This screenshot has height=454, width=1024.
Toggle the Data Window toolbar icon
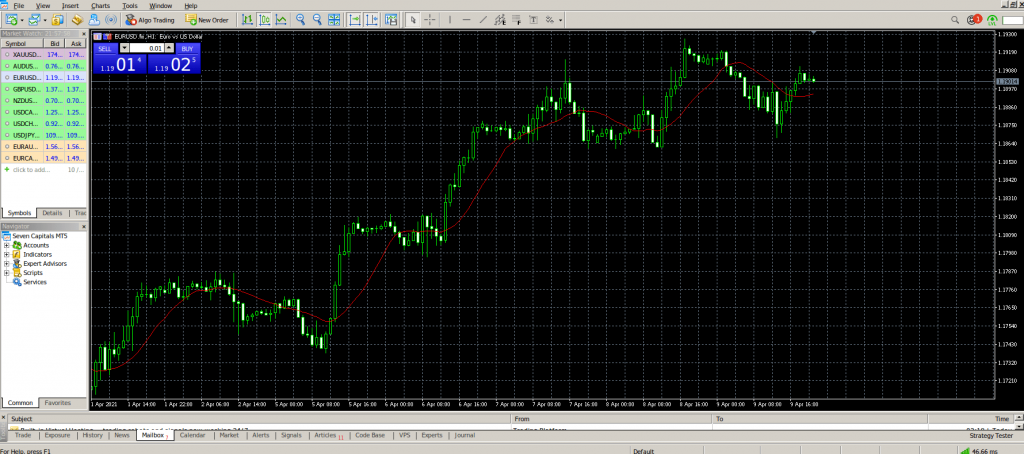pyautogui.click(x=78, y=20)
